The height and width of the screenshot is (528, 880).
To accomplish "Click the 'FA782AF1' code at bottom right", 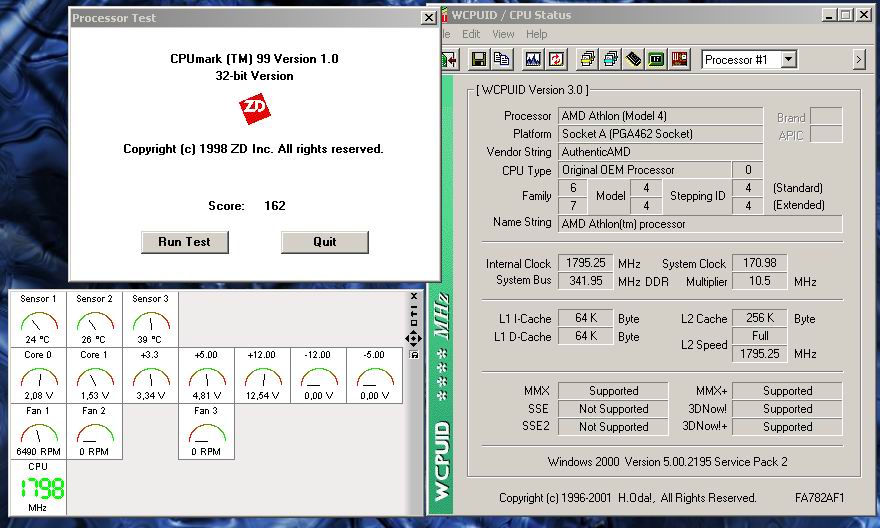I will pyautogui.click(x=819, y=498).
